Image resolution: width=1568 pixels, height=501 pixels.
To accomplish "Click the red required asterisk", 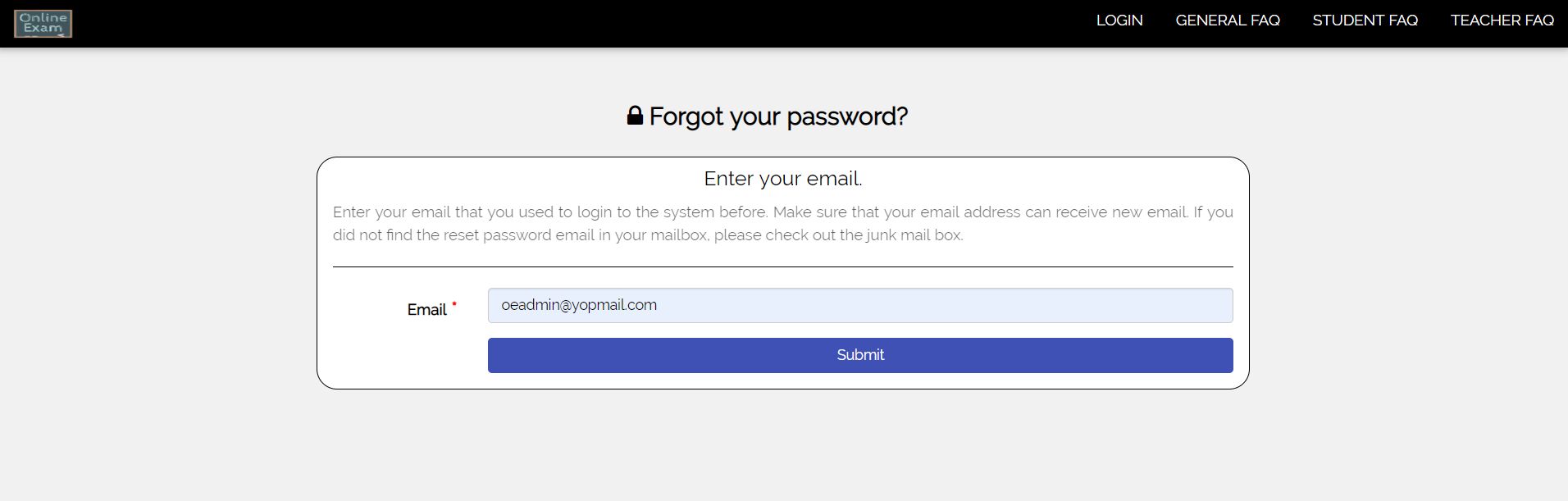I will pyautogui.click(x=454, y=305).
